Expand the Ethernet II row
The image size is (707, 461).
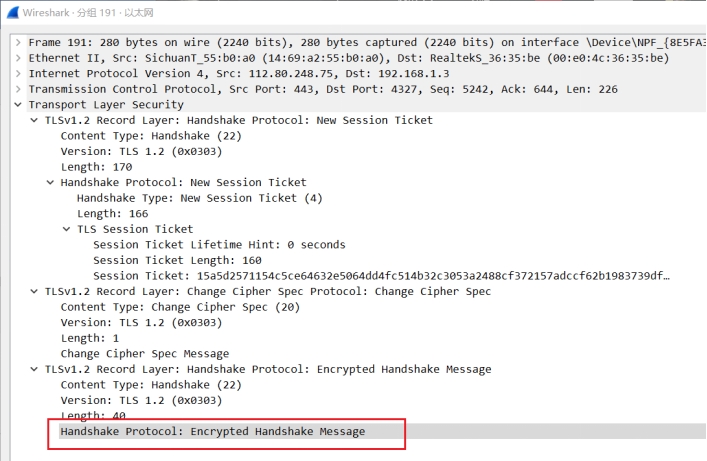18,58
